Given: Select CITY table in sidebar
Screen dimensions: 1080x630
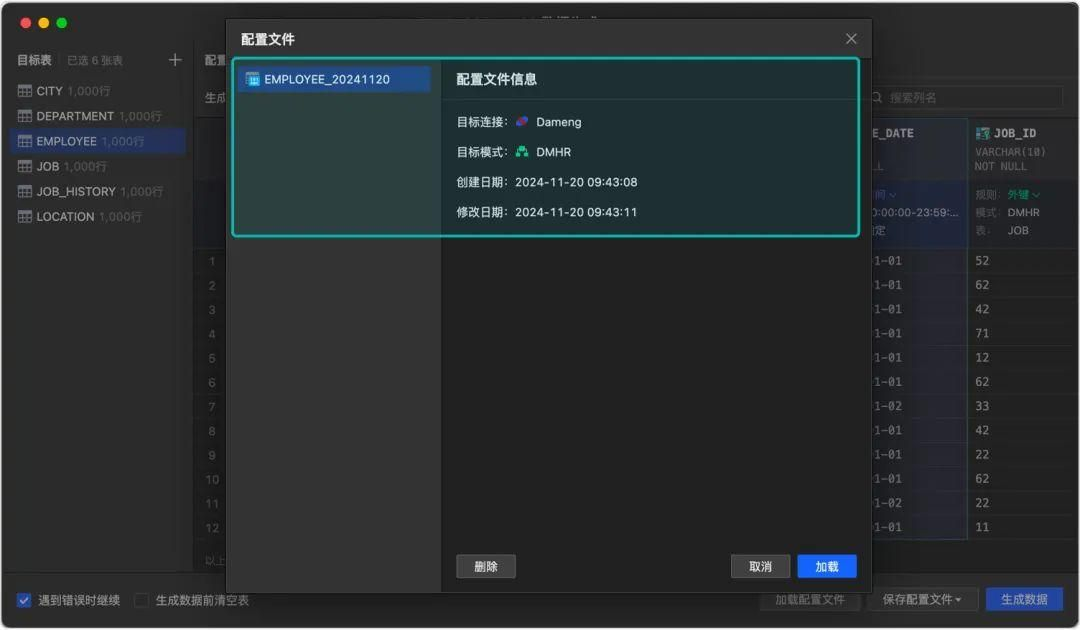Looking at the screenshot, I should tap(98, 91).
